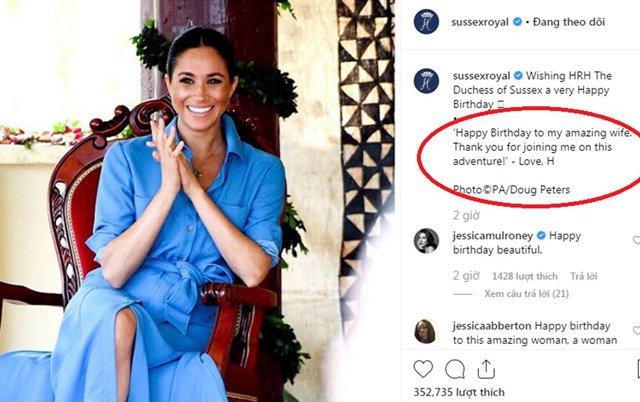Viewport: 640px width, 402px height.
Task: Like the post with the heart icon
Action: pyautogui.click(x=424, y=368)
